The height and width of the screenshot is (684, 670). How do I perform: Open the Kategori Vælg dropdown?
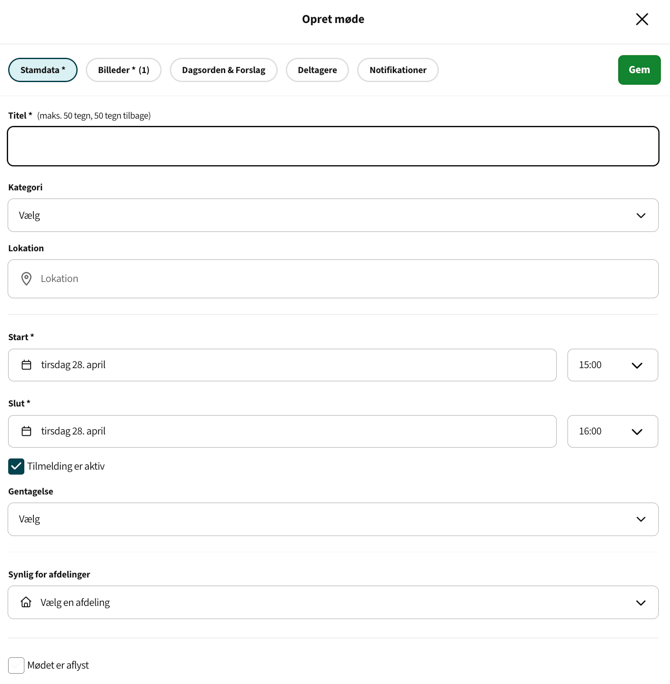tap(333, 215)
